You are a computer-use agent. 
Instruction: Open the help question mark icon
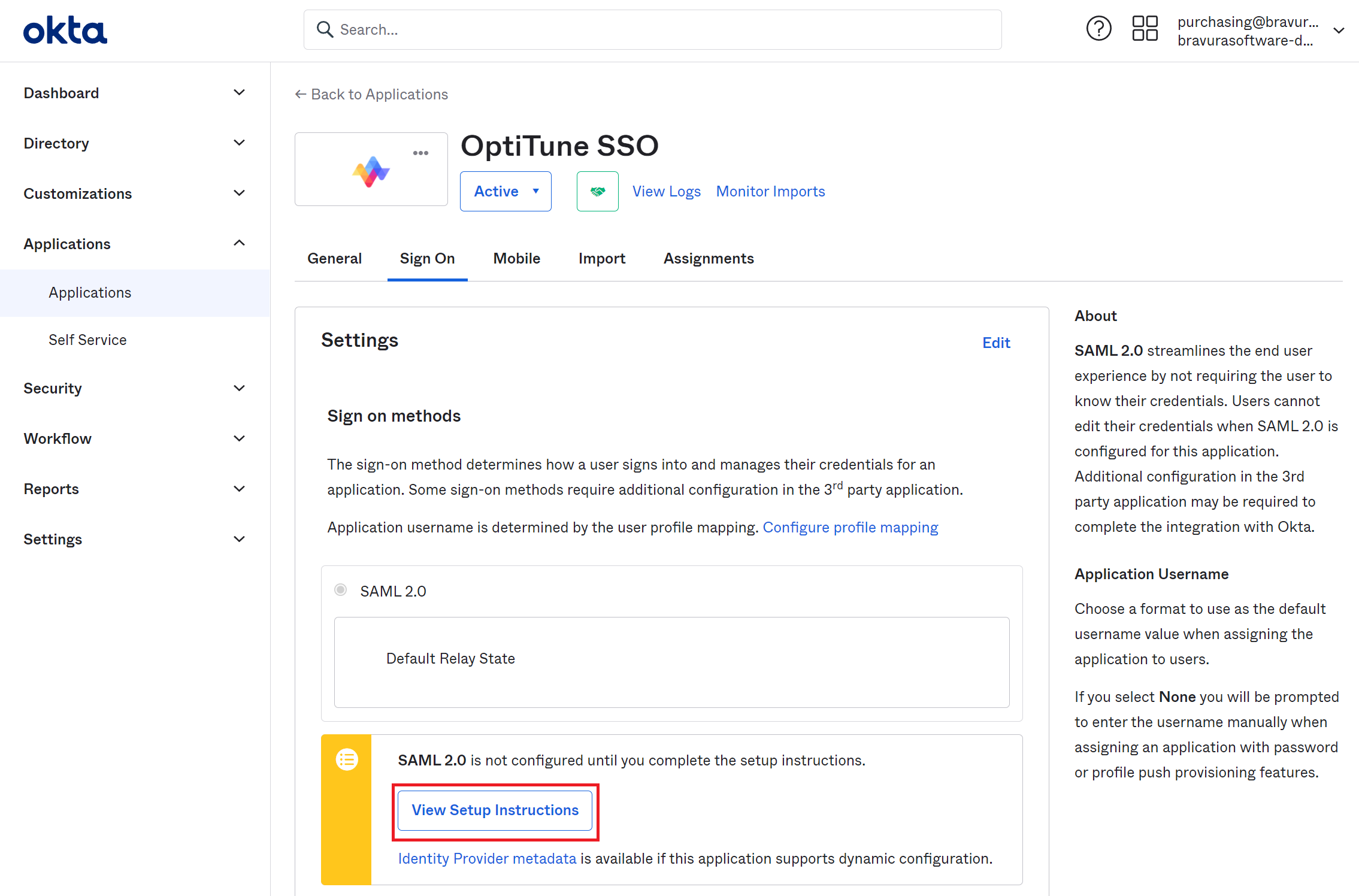(x=1098, y=29)
